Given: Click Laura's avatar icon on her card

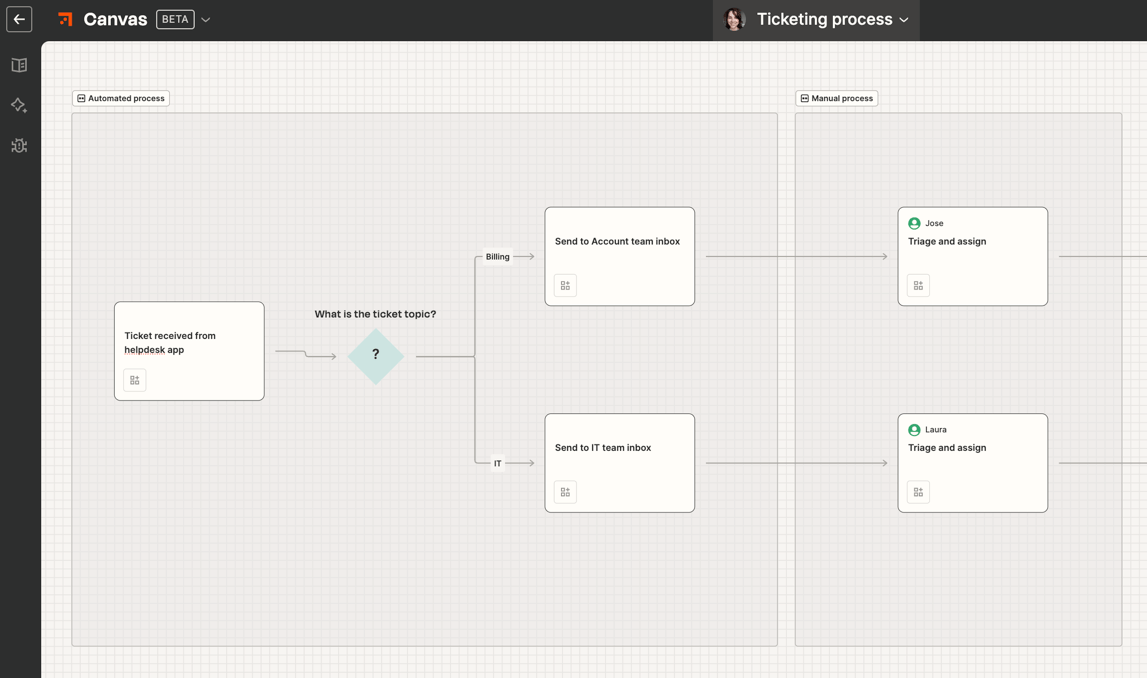Looking at the screenshot, I should click(913, 429).
